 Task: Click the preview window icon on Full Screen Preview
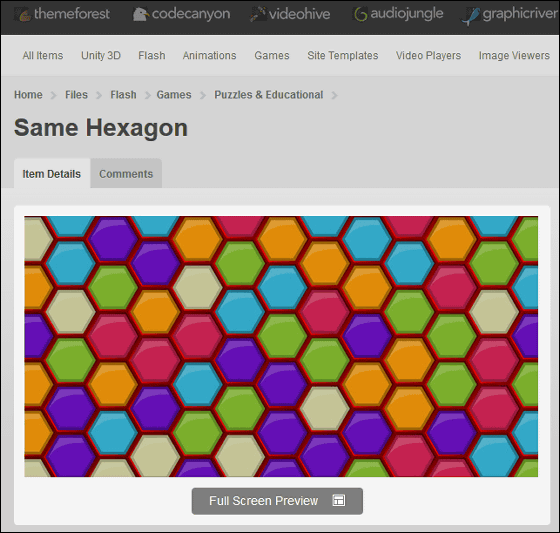click(x=339, y=500)
